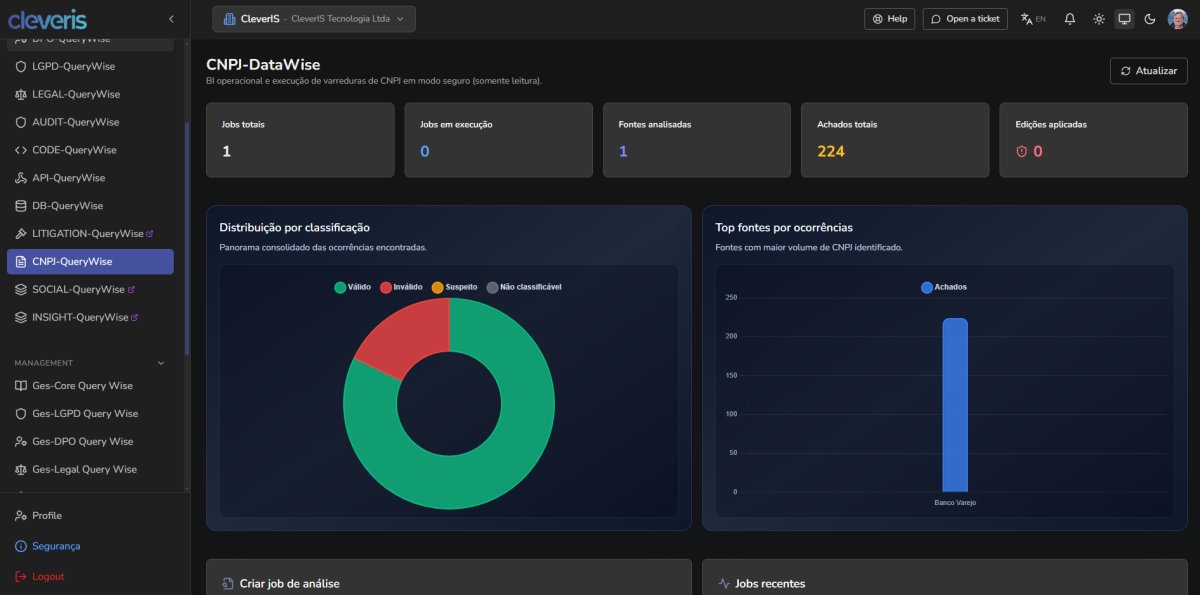Open the external link icon beside LITIGATION-QueryWise
This screenshot has width=1200, height=595.
(150, 234)
